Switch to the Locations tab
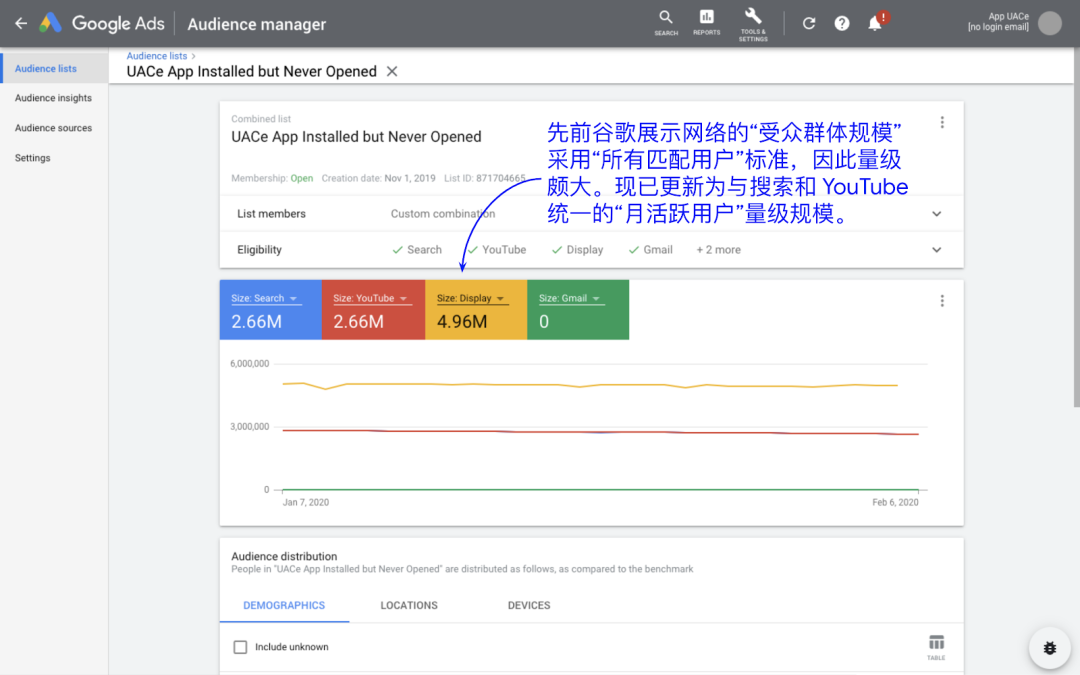Screen dimensions: 1080x675 tap(409, 605)
